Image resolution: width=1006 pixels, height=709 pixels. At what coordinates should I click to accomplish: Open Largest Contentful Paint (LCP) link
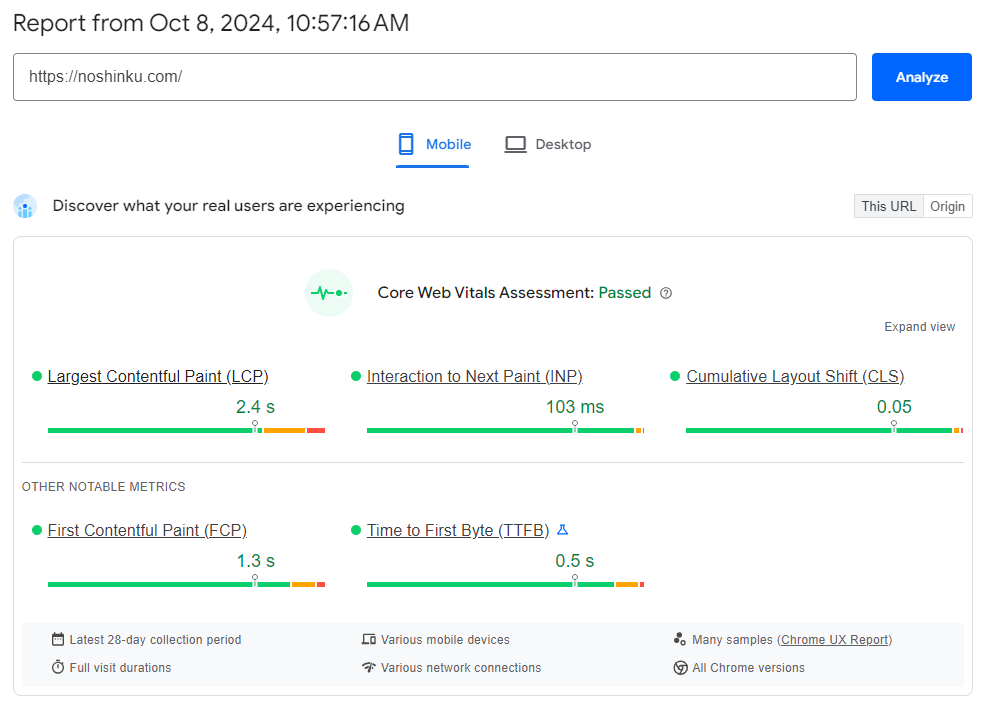point(158,377)
